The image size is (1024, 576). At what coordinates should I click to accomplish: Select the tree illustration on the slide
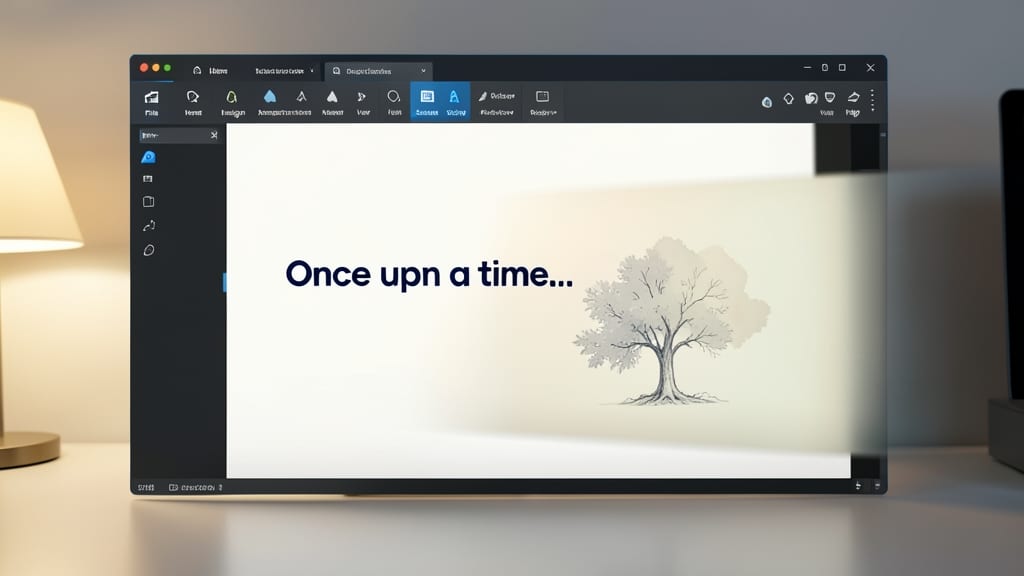[x=672, y=321]
